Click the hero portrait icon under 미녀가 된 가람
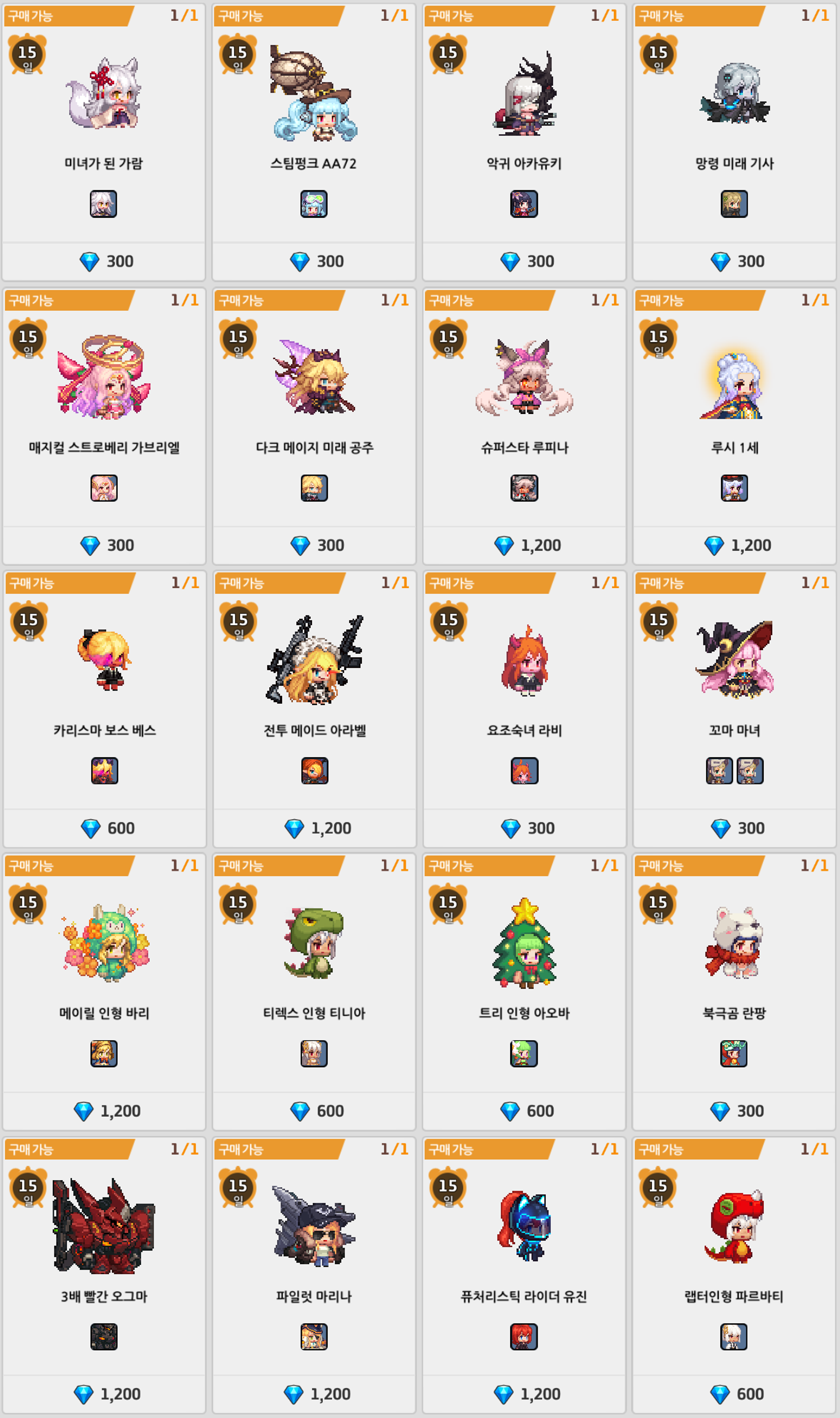This screenshot has width=840, height=1418. [x=103, y=204]
